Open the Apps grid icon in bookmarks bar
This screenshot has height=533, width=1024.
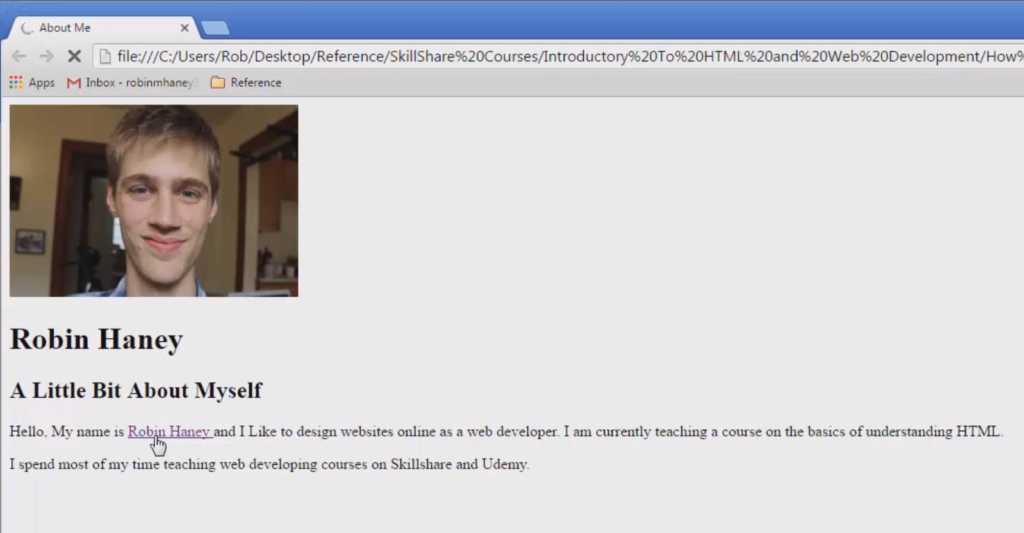[16, 82]
